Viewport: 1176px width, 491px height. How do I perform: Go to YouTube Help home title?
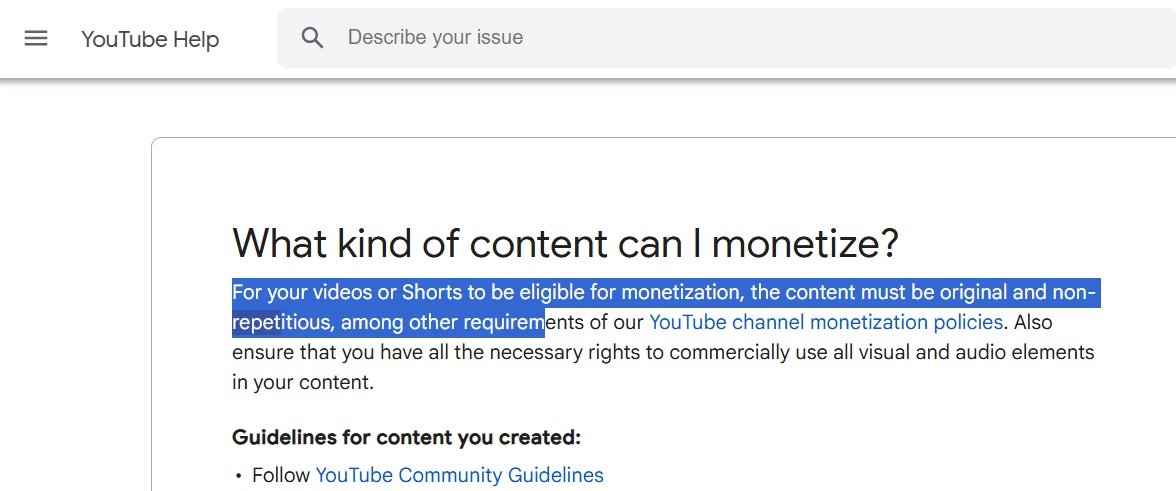click(150, 38)
